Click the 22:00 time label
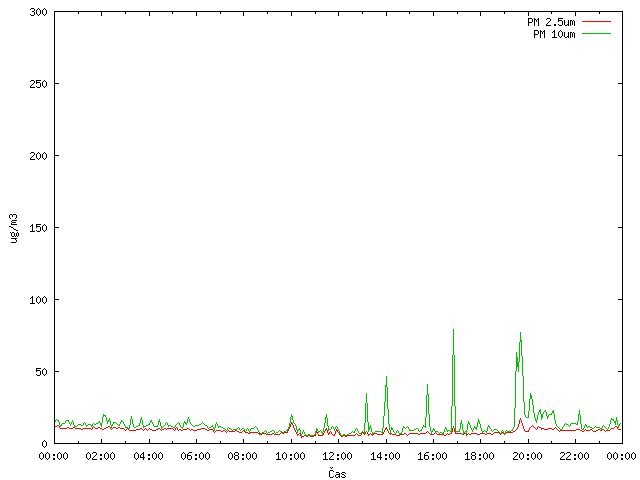640x480 pixels. (x=575, y=456)
